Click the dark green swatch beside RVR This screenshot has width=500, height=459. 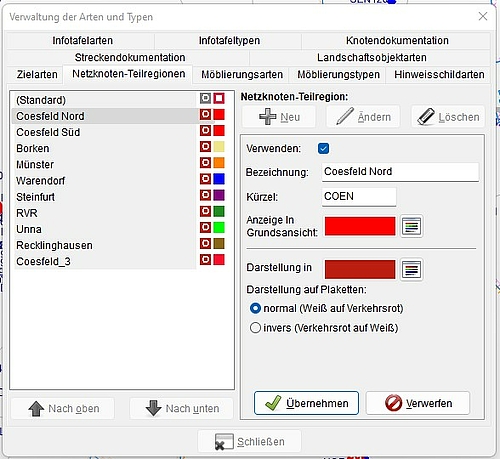pos(219,211)
